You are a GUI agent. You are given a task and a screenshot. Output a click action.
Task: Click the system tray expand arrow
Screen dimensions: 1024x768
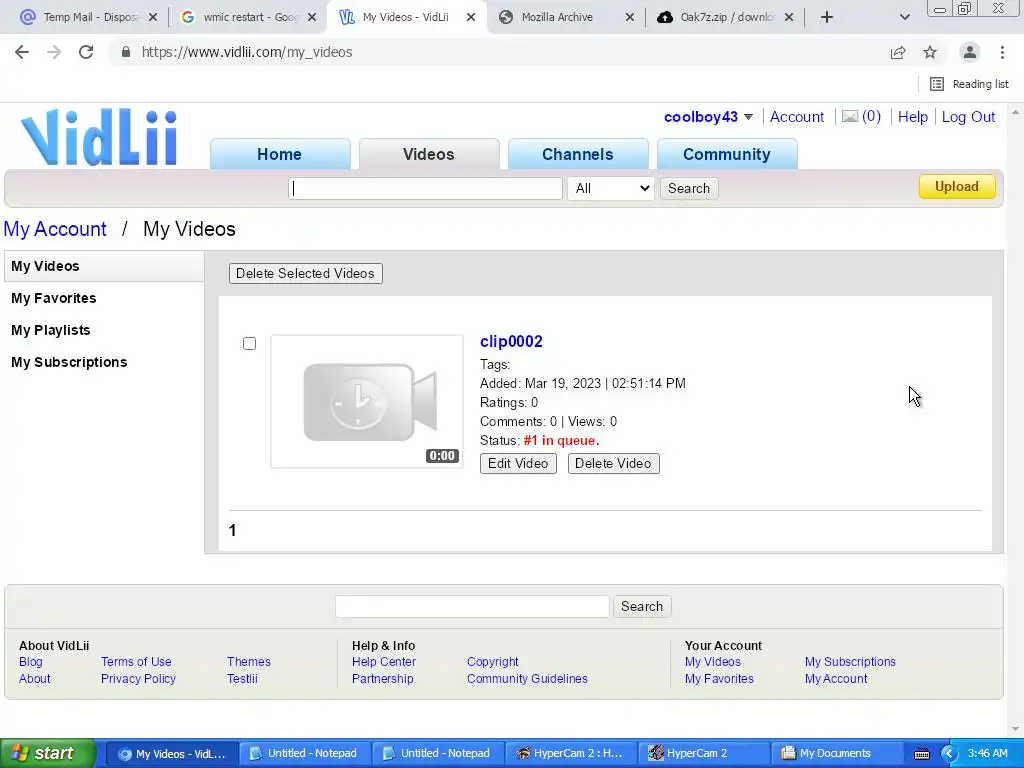click(949, 754)
